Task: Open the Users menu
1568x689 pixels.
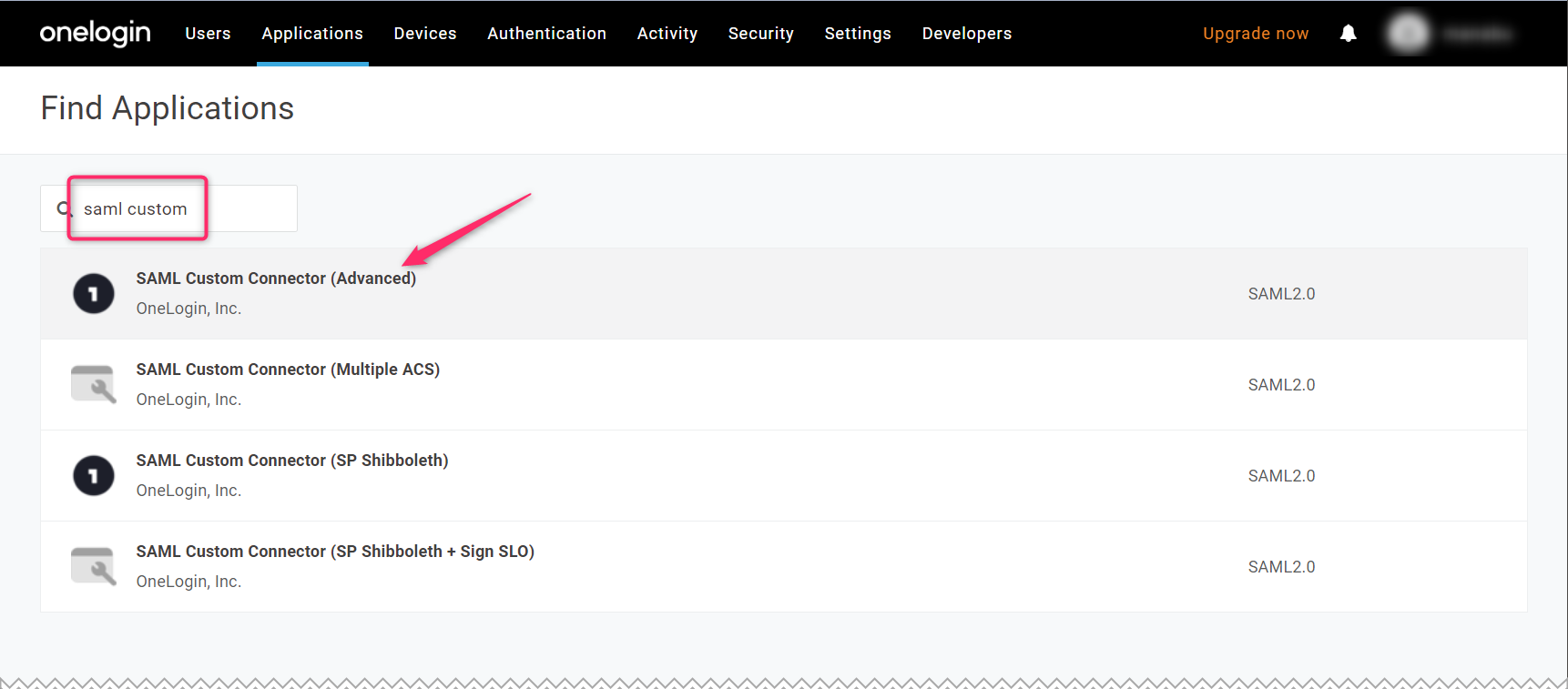Action: (x=208, y=34)
